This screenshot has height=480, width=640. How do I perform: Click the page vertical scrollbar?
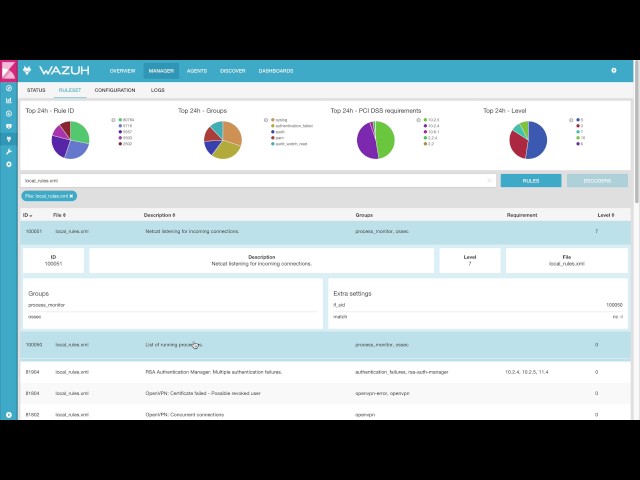pos(637,131)
